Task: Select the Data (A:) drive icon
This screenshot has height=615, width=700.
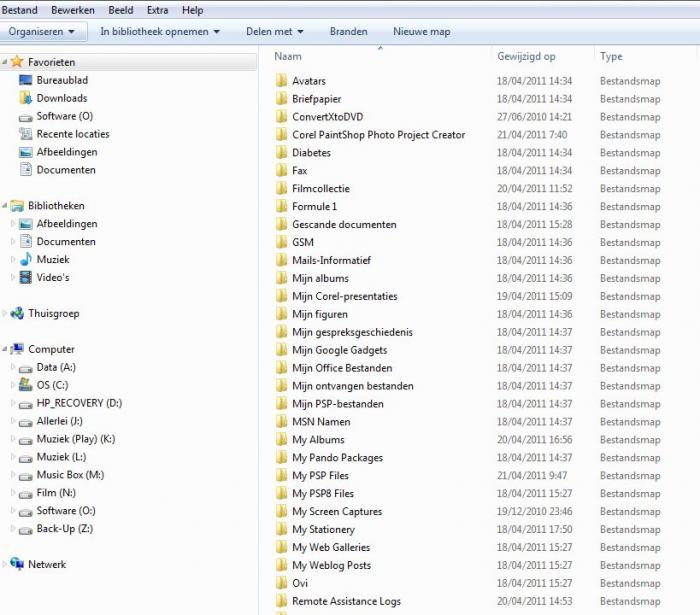Action: 25,369
